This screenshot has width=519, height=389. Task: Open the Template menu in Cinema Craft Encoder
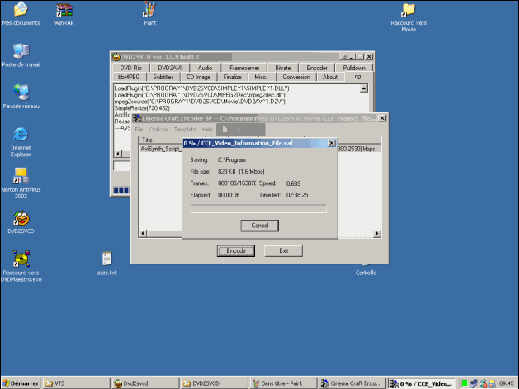click(x=185, y=129)
